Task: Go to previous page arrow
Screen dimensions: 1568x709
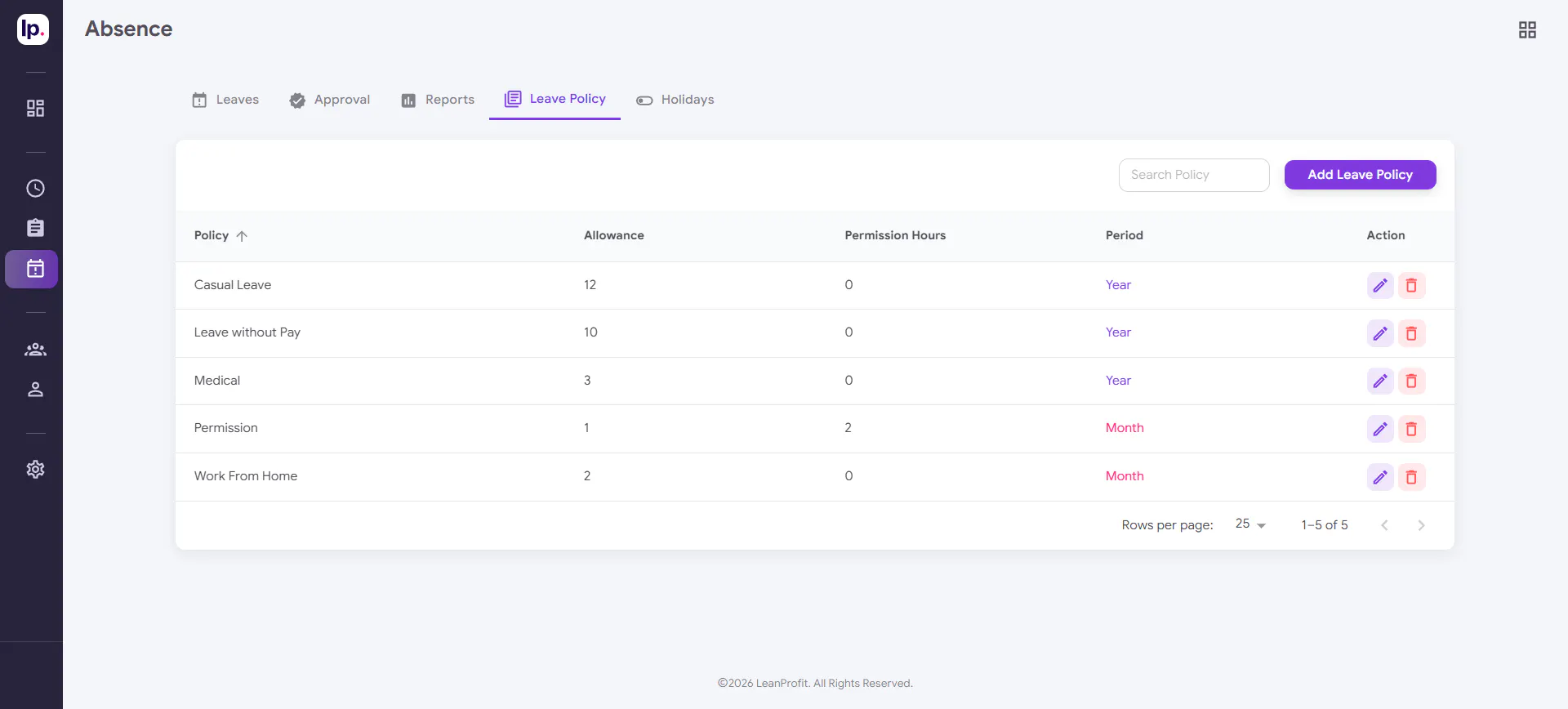Action: (1384, 525)
